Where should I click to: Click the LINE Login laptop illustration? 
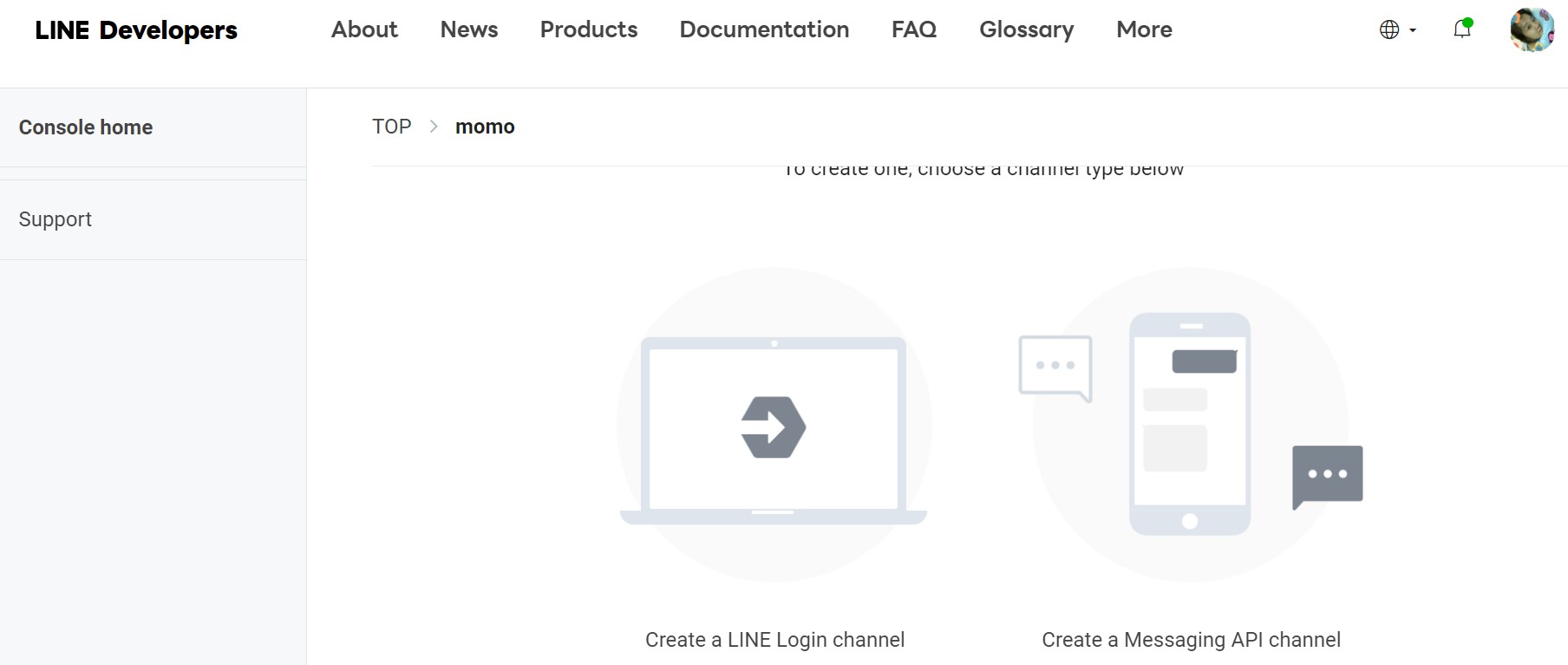pos(774,425)
